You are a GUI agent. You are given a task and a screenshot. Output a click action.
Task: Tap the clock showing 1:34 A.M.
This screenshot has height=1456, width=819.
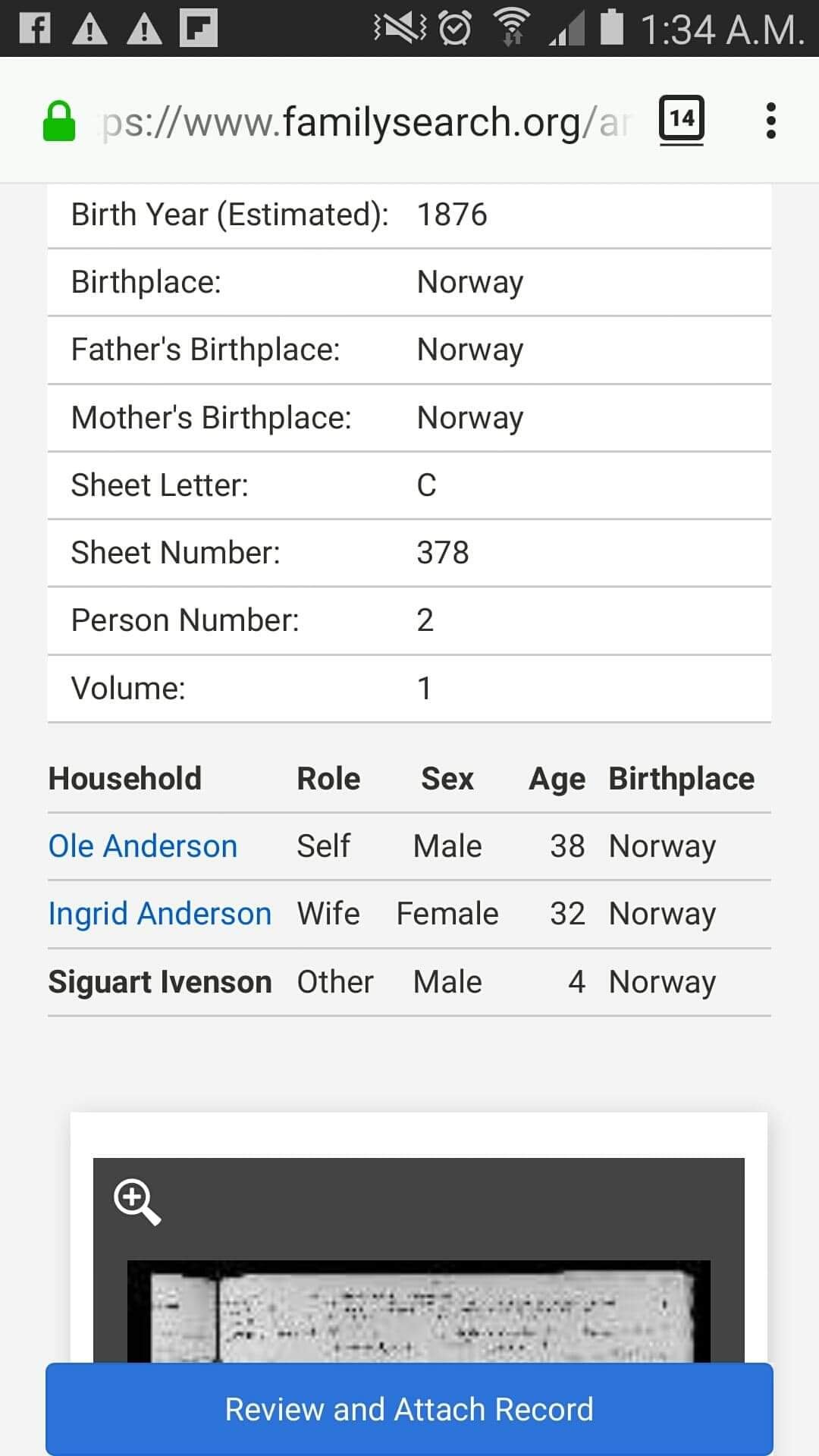click(720, 30)
